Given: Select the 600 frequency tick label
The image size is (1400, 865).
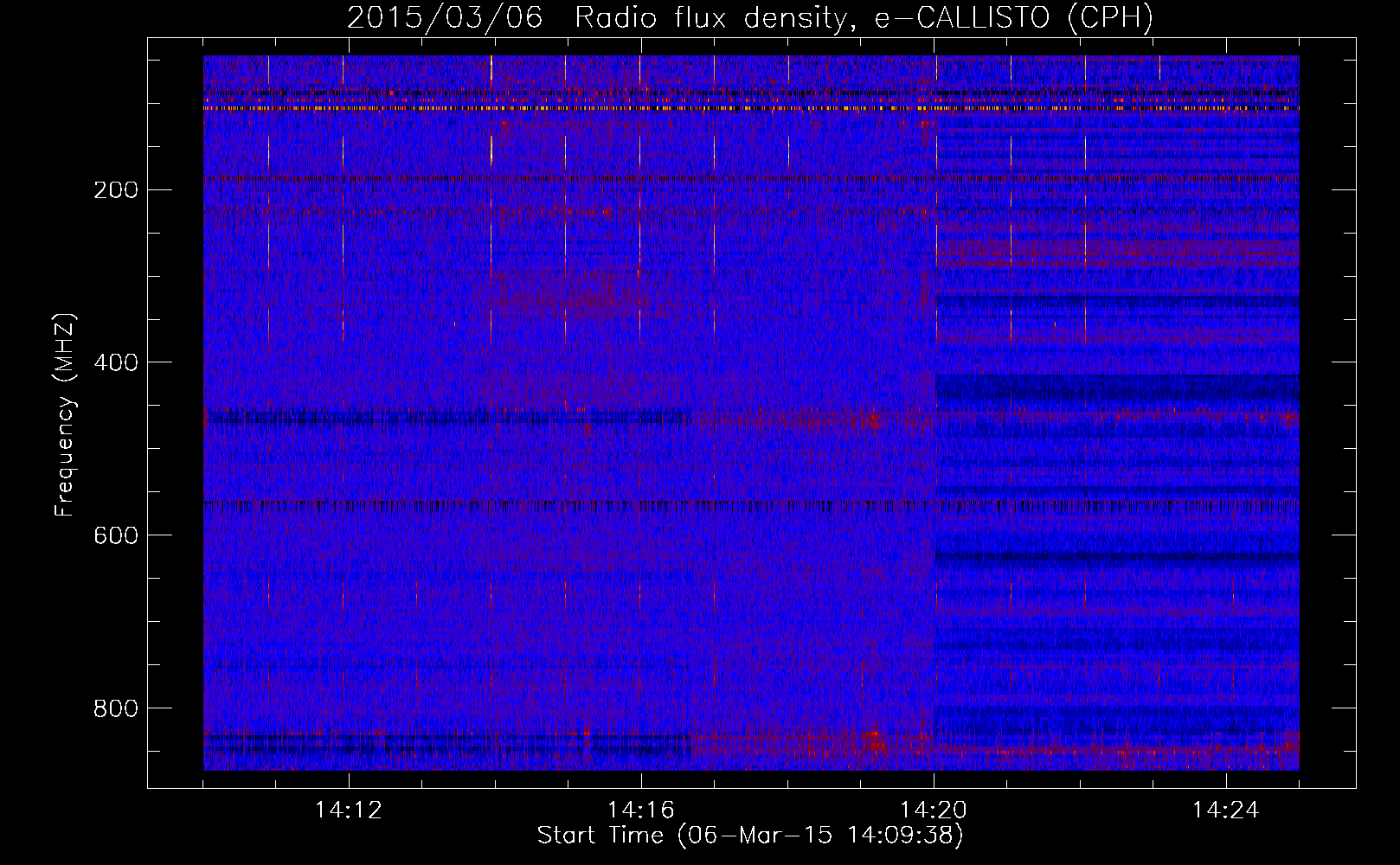Looking at the screenshot, I should (x=116, y=535).
